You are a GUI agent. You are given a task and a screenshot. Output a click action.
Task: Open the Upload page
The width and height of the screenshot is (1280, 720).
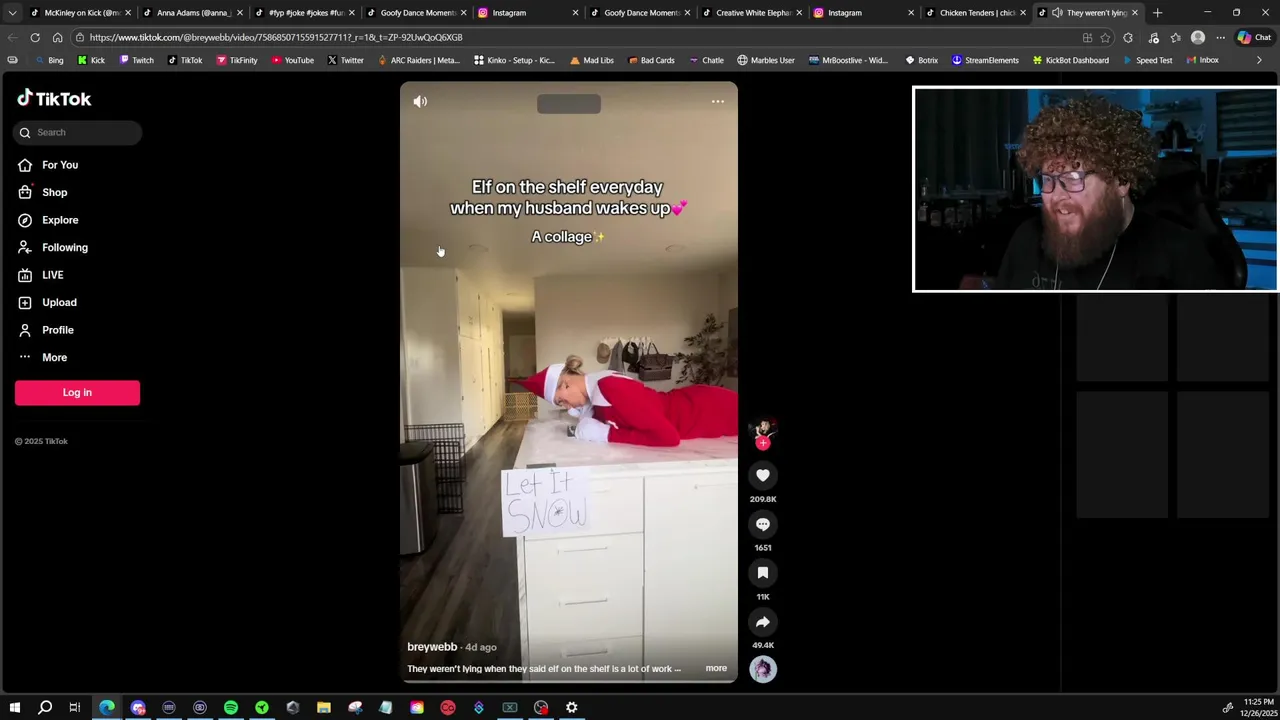59,302
